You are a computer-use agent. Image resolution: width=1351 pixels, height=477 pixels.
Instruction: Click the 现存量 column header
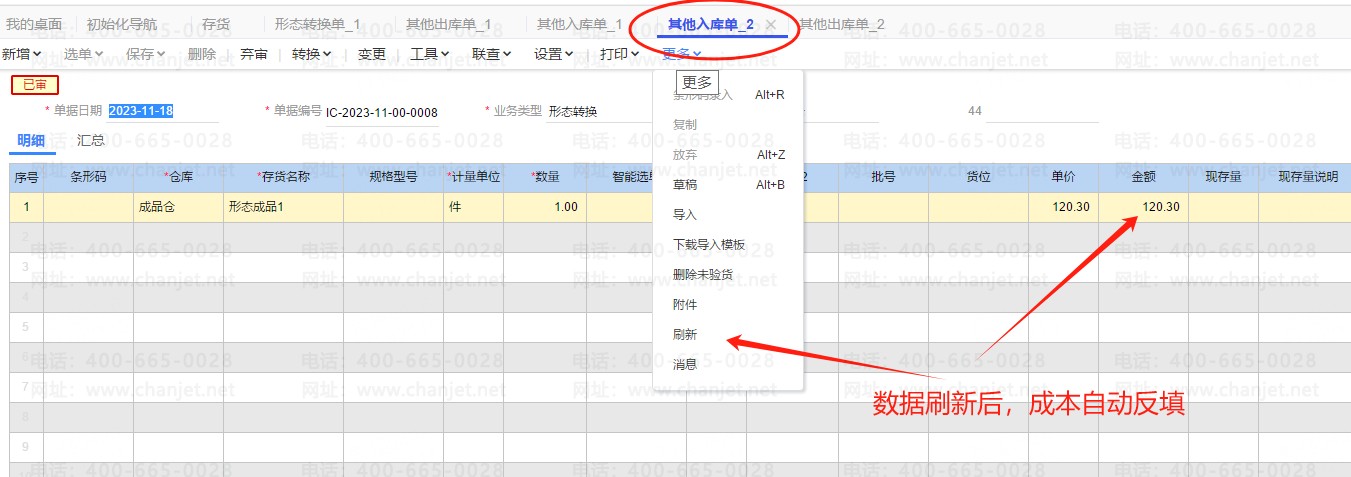[1223, 177]
